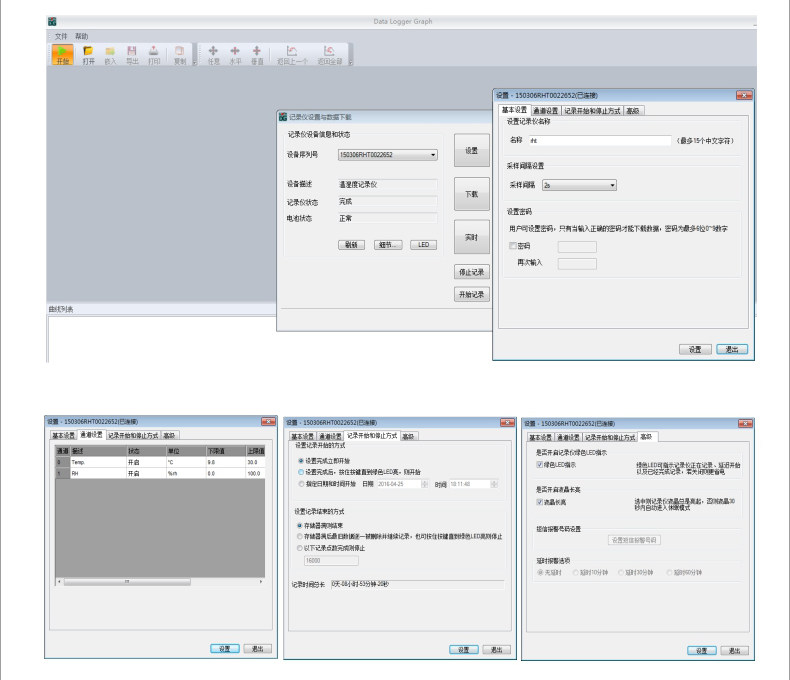790x680 pixels.
Task: Select the 以下记录点数完成则停止 radio button
Action: 300,548
